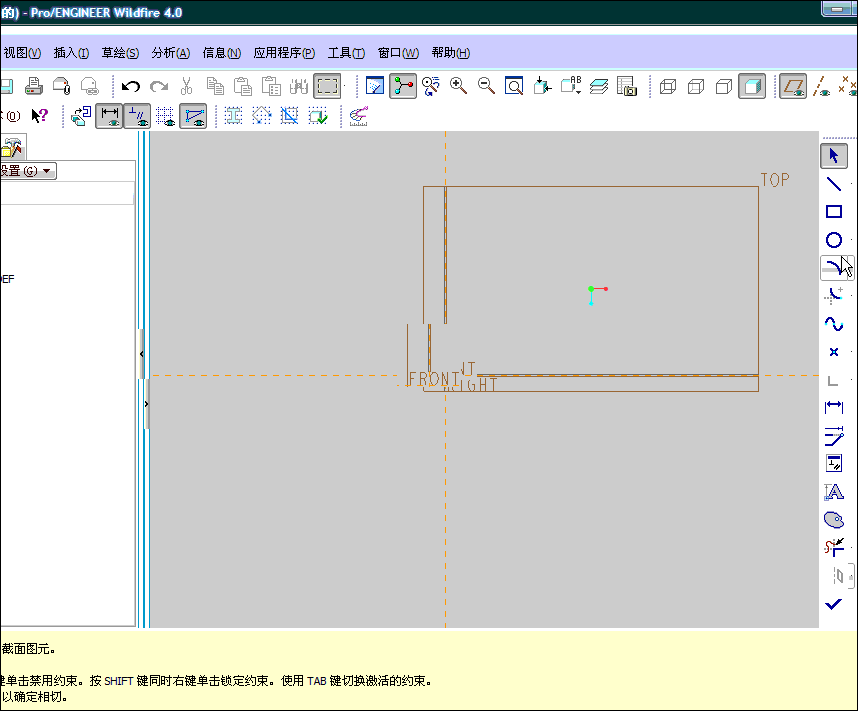The width and height of the screenshot is (858, 711).
Task: Toggle dimensions display in sketcher
Action: (x=109, y=115)
